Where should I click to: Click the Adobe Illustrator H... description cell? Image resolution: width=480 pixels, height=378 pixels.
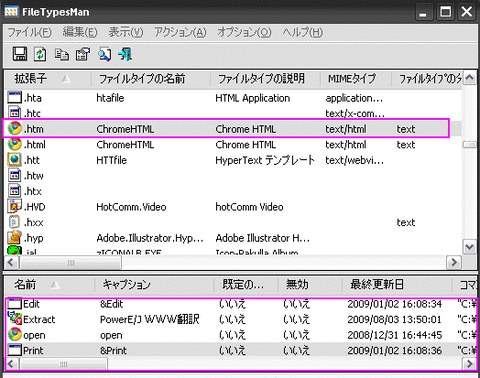pos(263,238)
